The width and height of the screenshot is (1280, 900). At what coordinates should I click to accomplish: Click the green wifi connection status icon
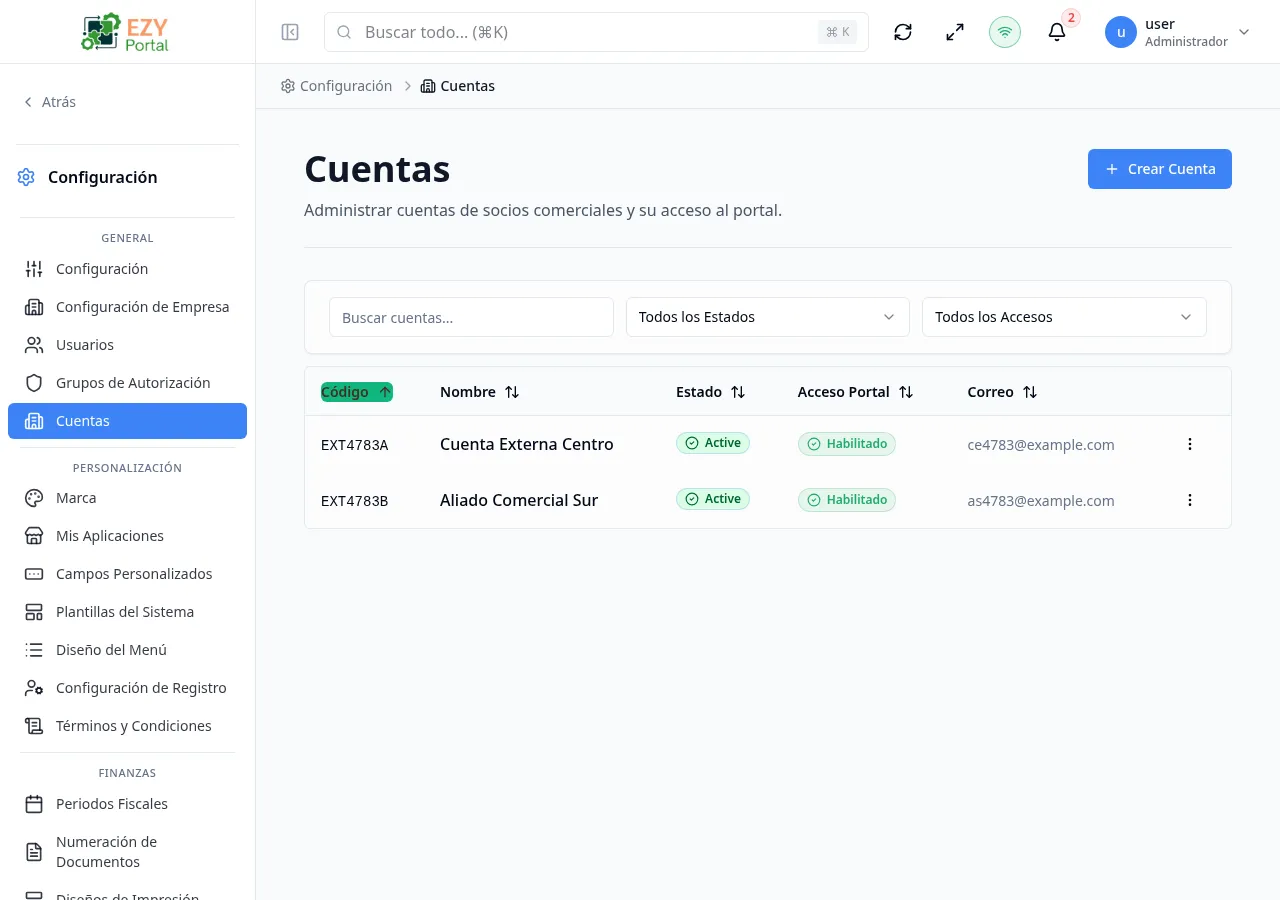[1005, 32]
